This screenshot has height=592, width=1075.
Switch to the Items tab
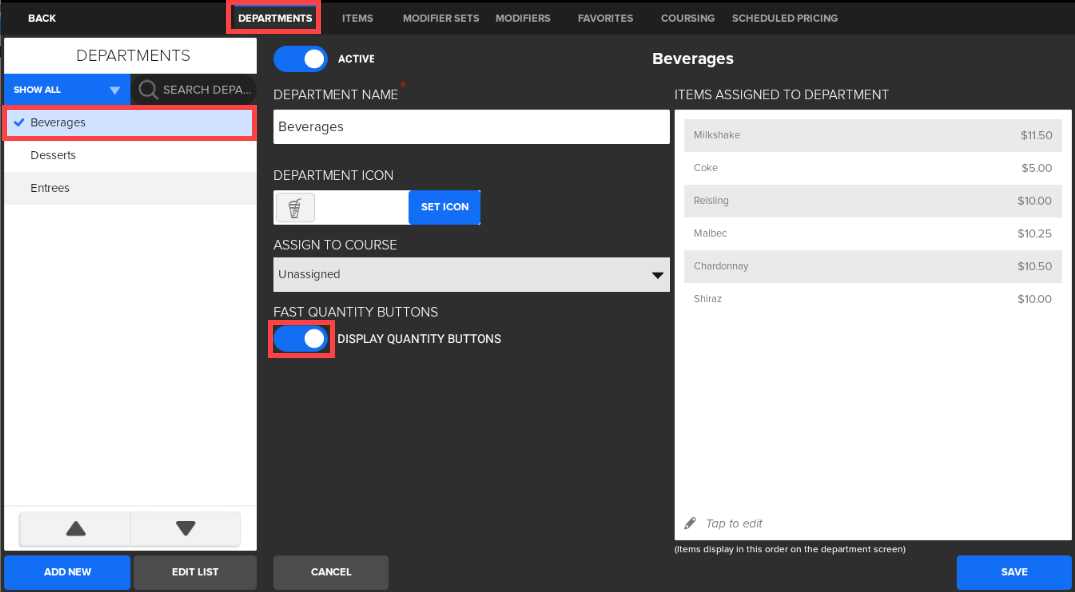(x=357, y=18)
